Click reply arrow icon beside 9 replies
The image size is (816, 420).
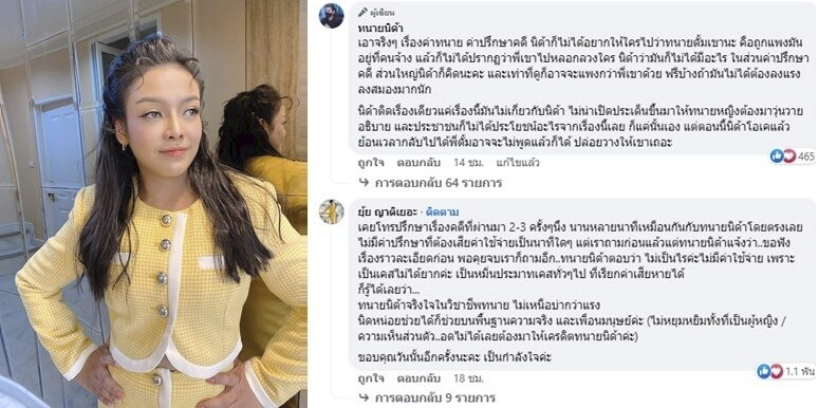click(364, 399)
